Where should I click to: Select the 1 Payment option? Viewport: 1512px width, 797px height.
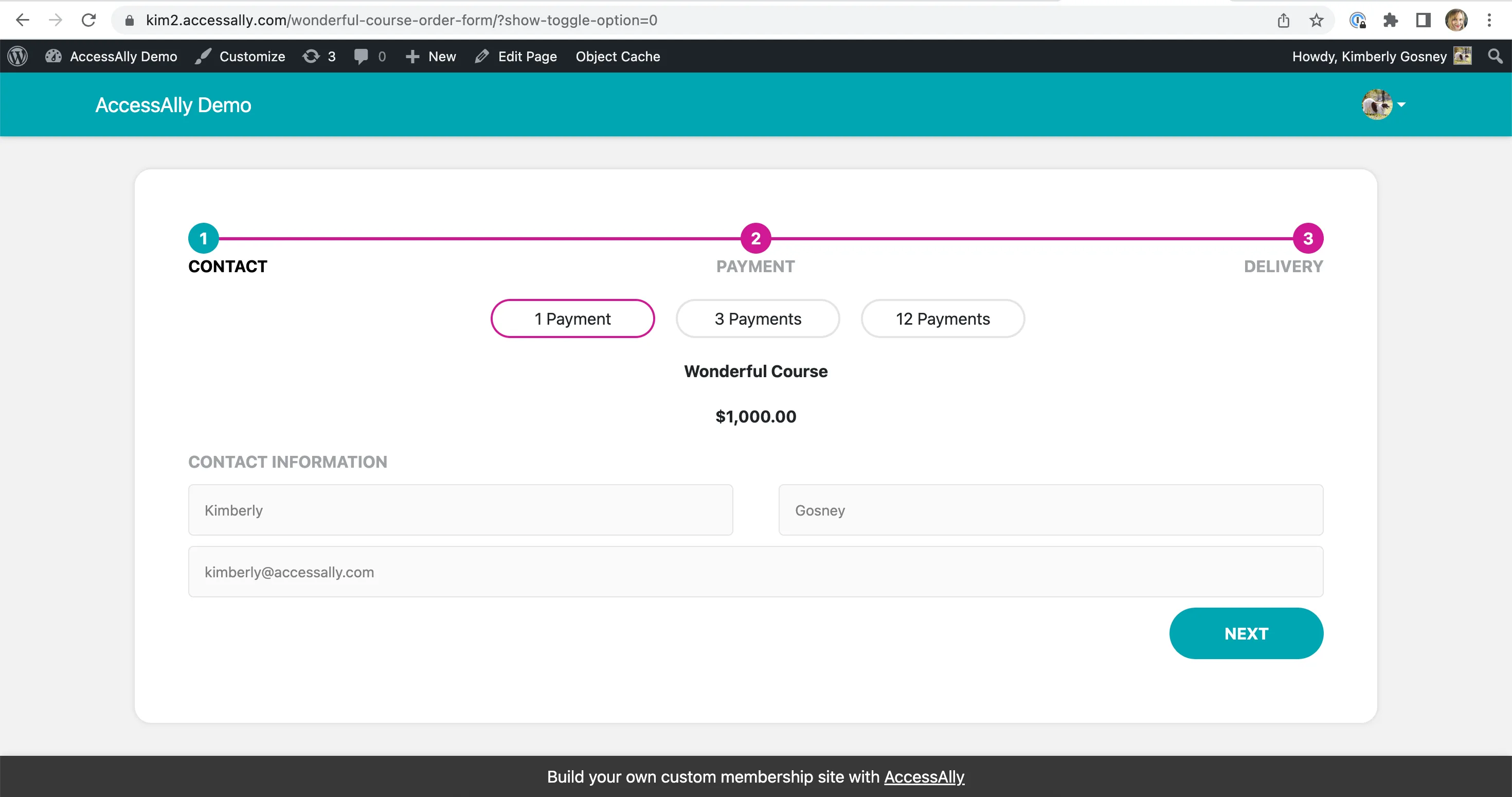[x=572, y=318]
